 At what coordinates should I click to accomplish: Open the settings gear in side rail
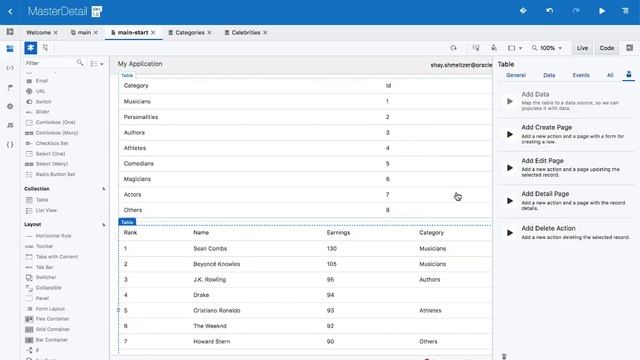[10, 106]
